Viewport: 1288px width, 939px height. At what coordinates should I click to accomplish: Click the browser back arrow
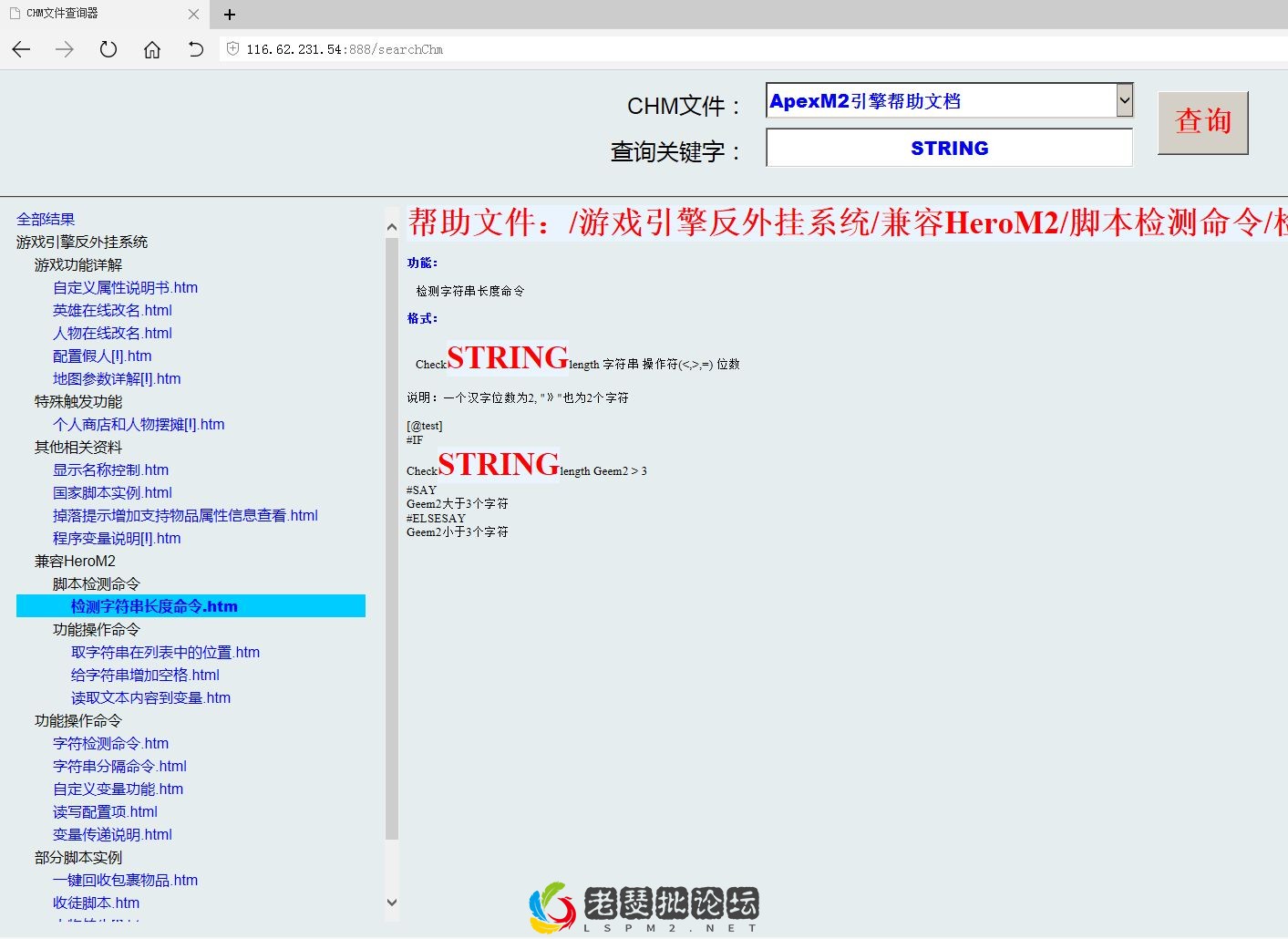click(21, 49)
